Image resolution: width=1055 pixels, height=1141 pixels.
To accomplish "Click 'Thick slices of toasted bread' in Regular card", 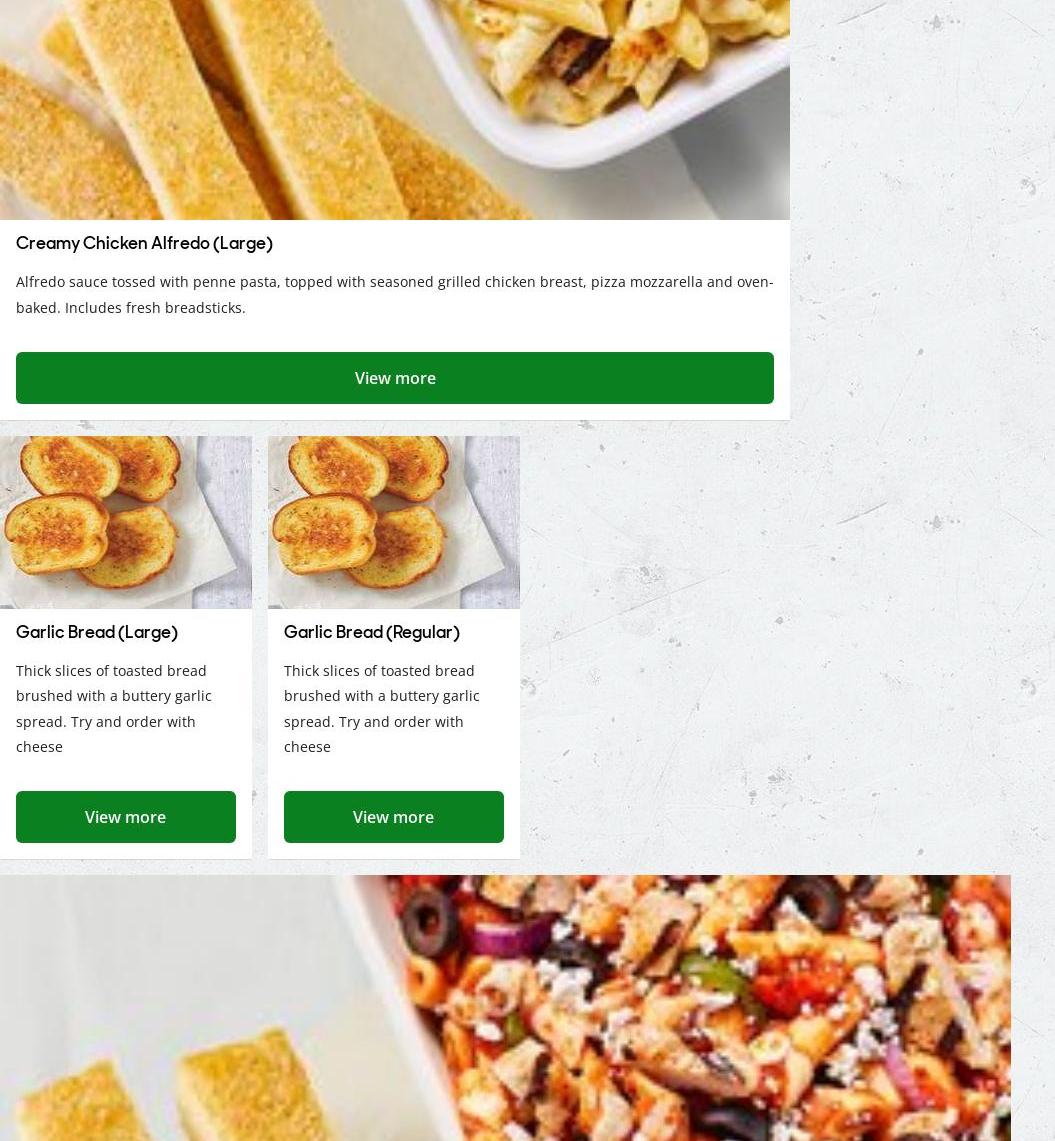I will click(379, 670).
